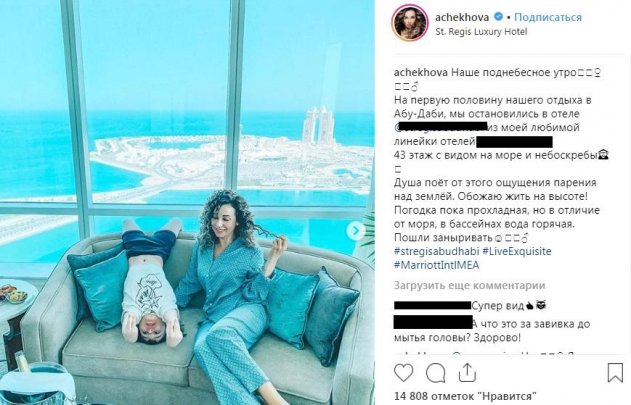Open hashtag #MarriottIntIMEA
This screenshot has width=631, height=405.
tap(437, 265)
